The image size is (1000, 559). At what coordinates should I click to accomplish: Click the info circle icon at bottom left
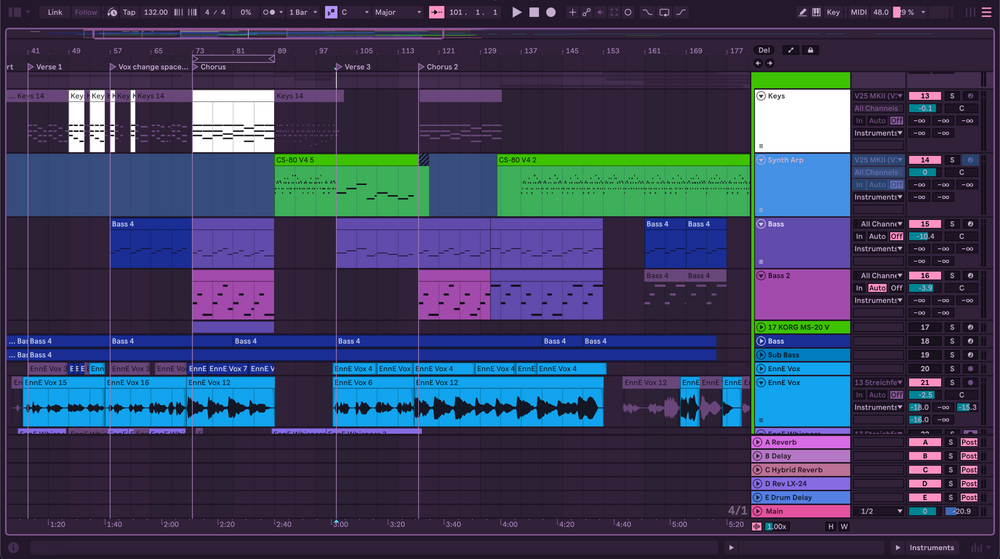click(13, 548)
